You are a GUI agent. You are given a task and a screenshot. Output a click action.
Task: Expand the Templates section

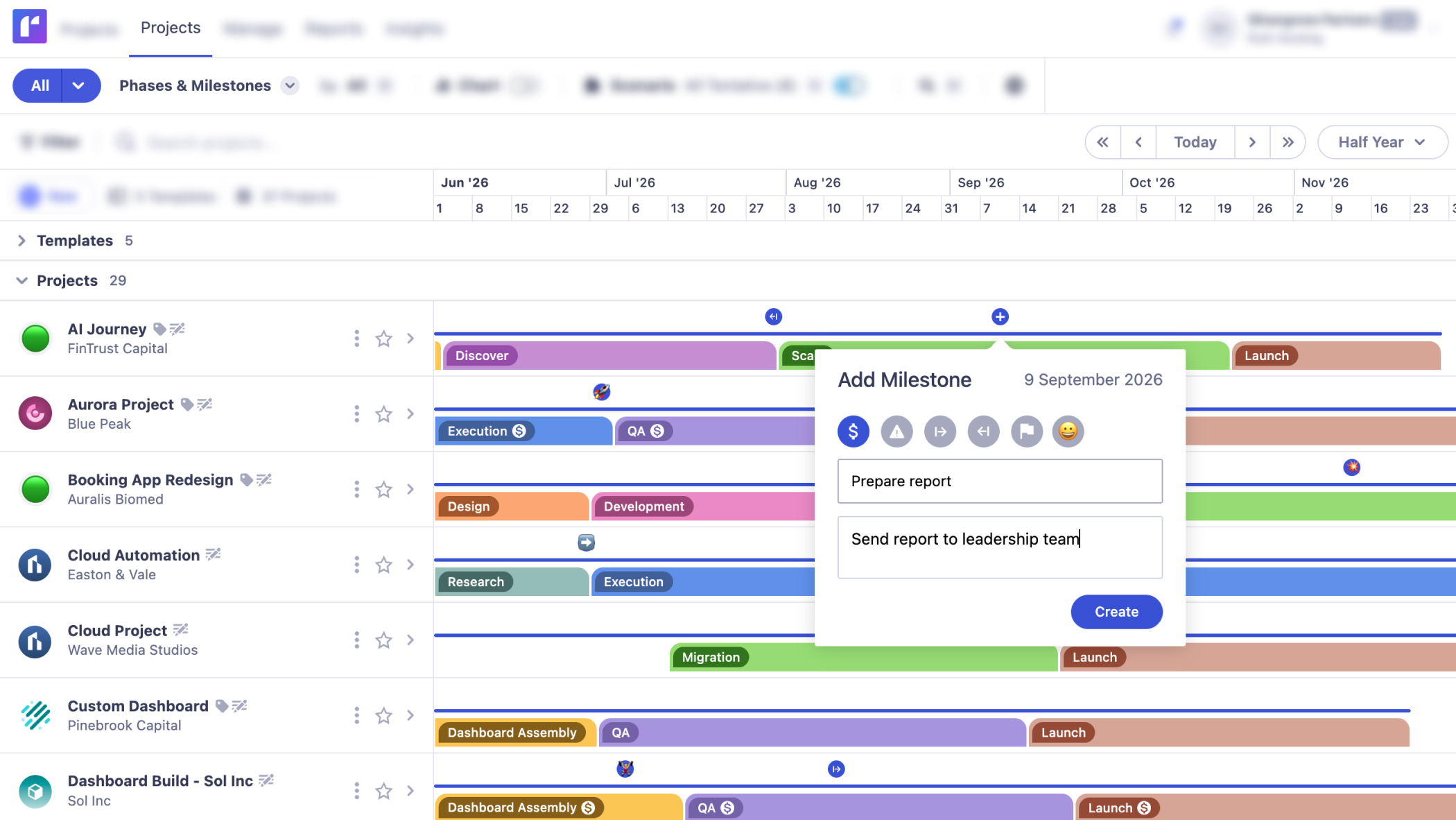coord(21,241)
